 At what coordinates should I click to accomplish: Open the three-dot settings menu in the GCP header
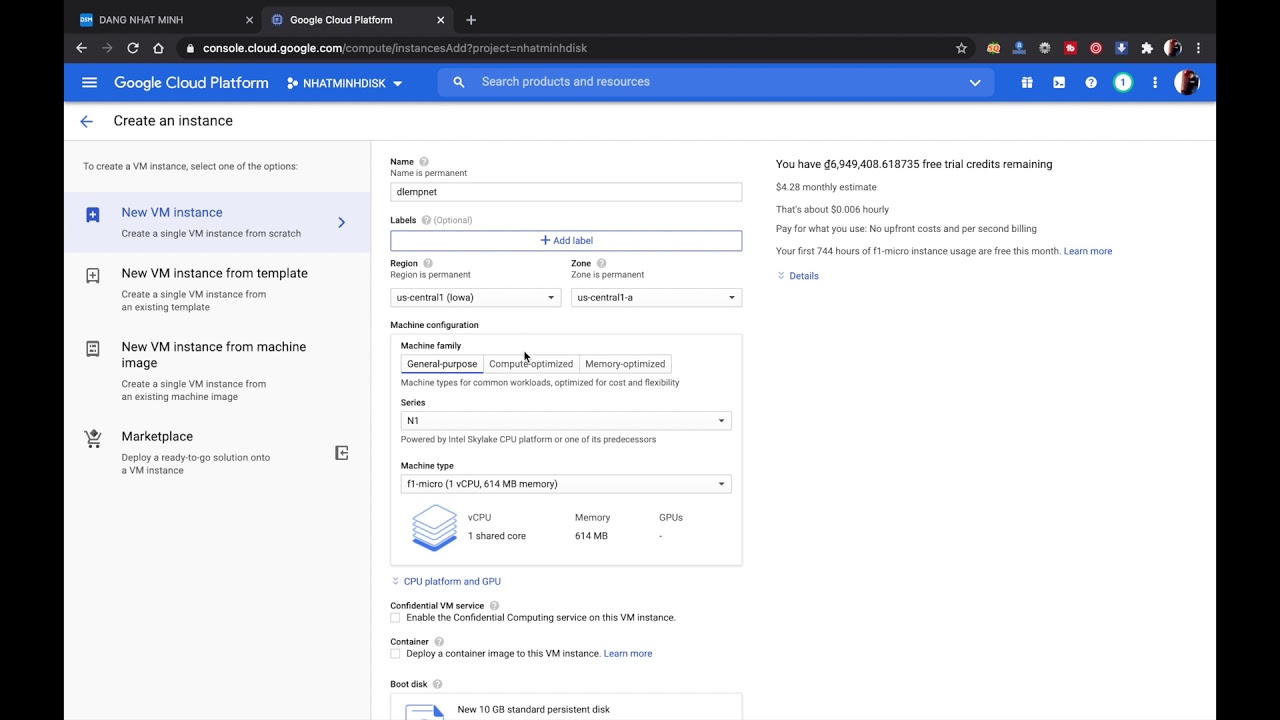pos(1155,83)
